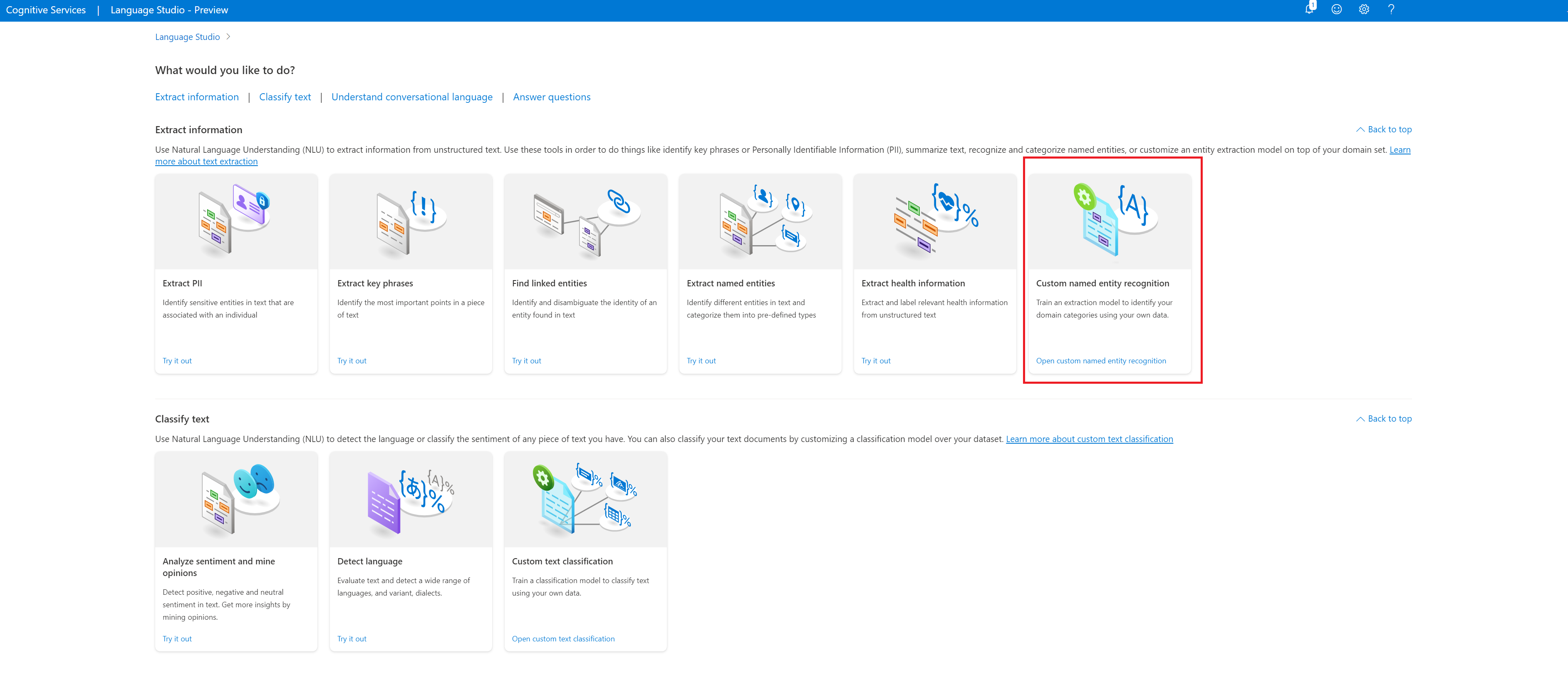Click the Language Studio breadcrumb
Viewport: 1568px width, 673px height.
[187, 37]
